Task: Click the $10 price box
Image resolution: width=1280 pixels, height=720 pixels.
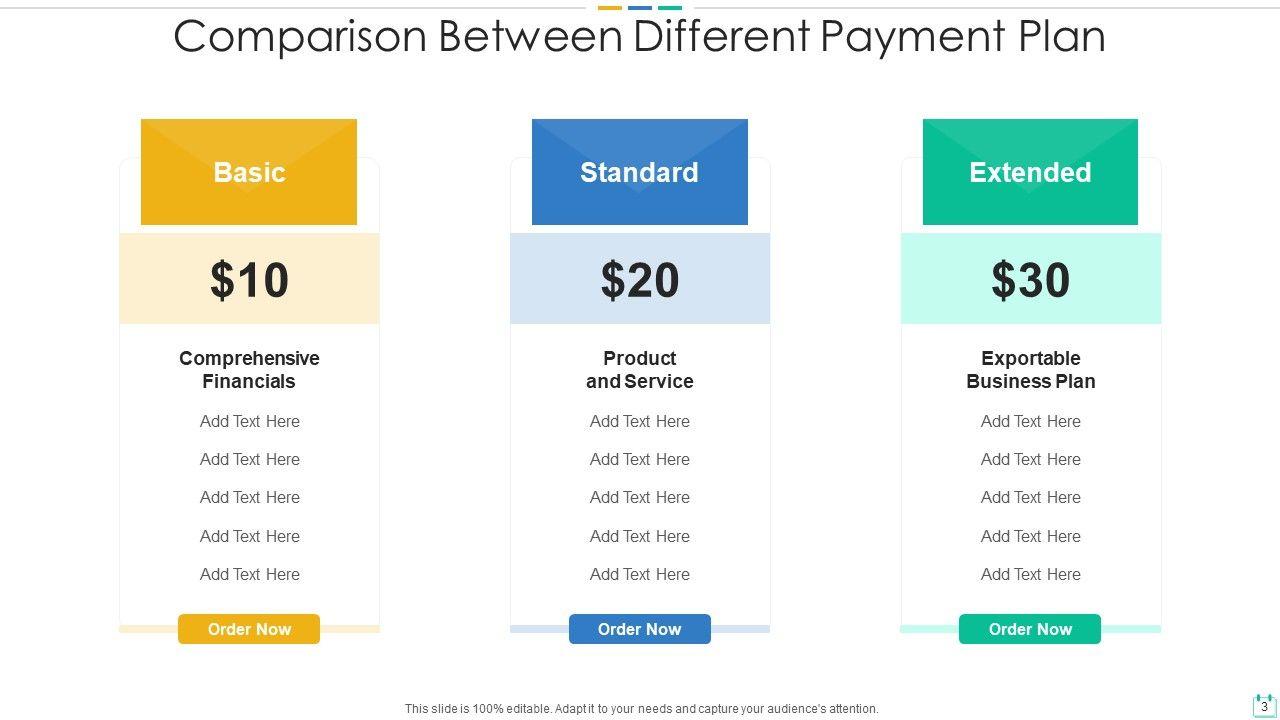Action: pyautogui.click(x=249, y=279)
